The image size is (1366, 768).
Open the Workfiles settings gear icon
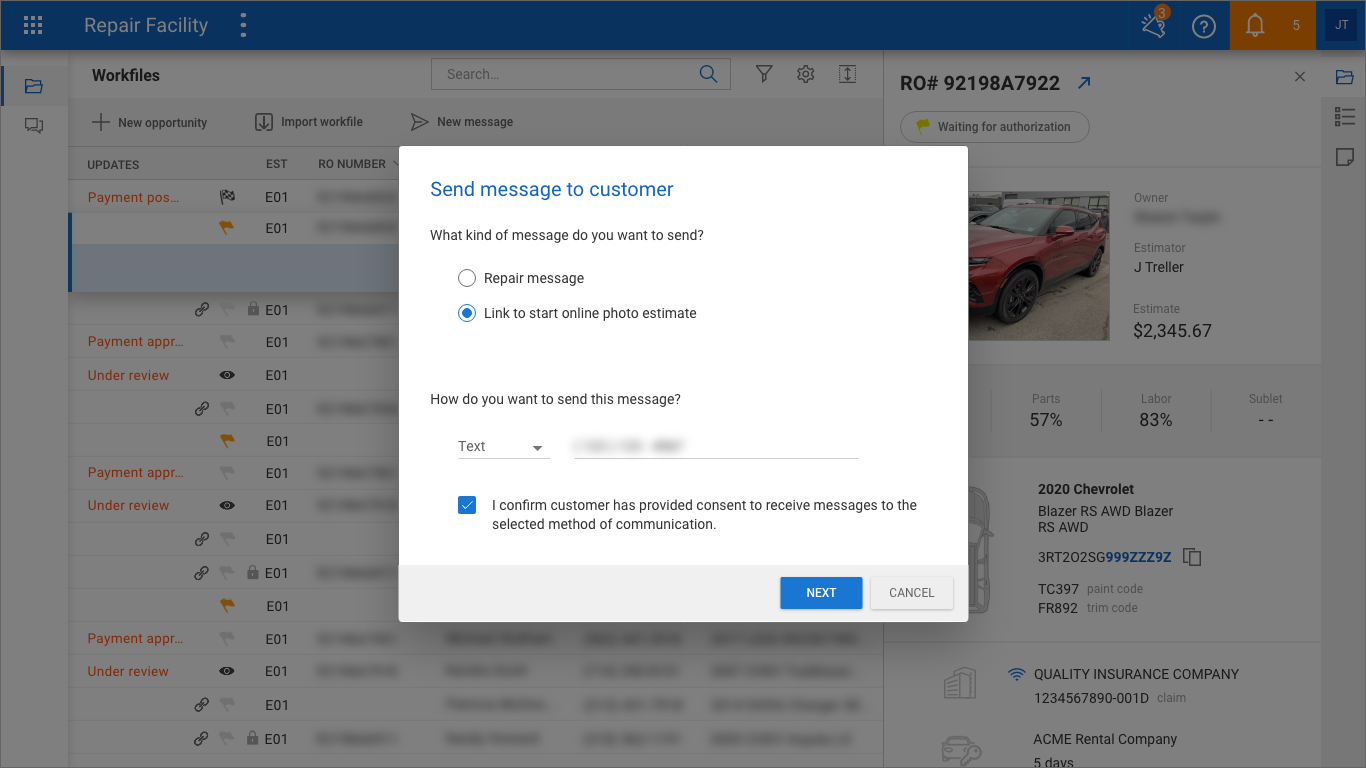click(806, 74)
